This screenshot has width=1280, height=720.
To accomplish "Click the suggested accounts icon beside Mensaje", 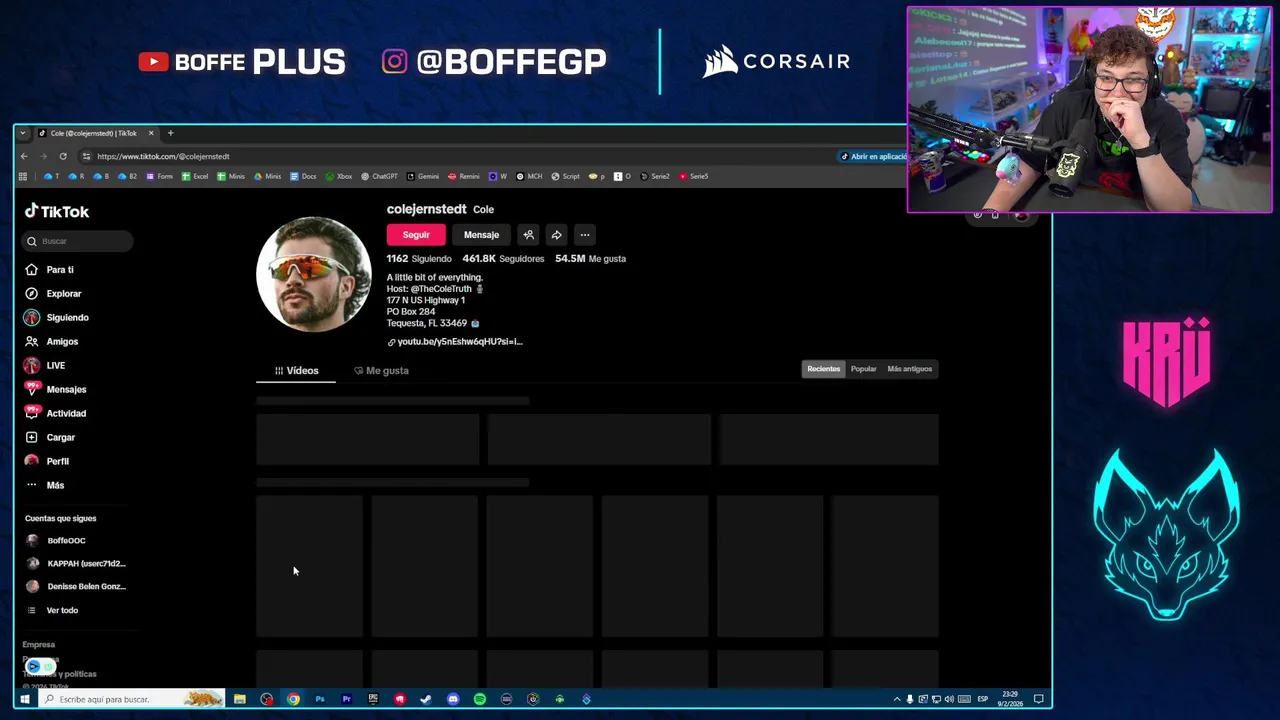I will point(528,235).
